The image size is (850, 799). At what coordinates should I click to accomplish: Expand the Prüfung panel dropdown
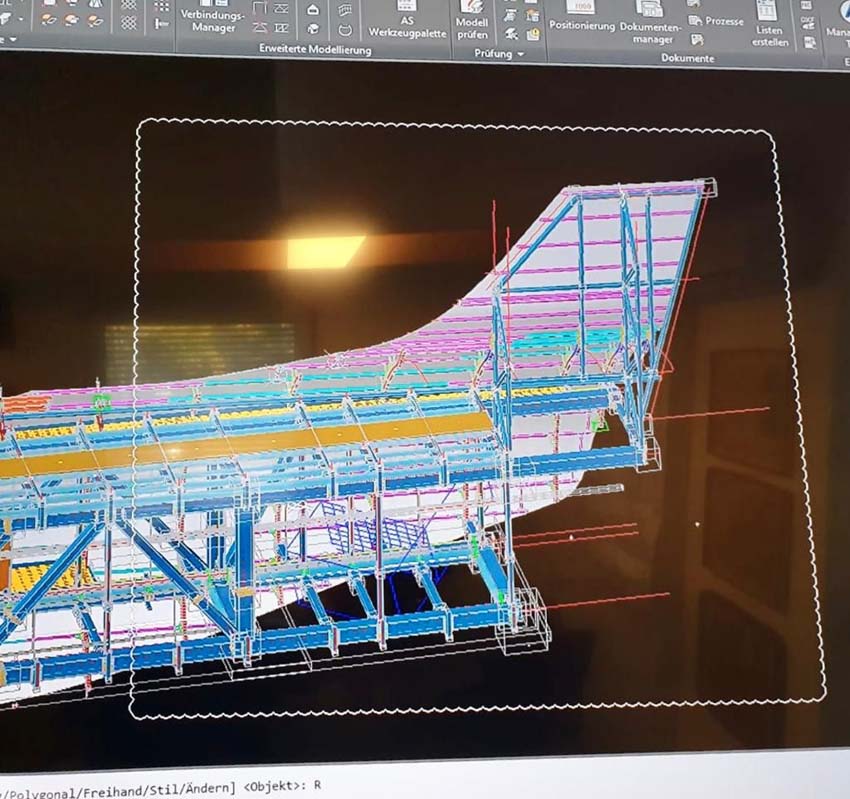(x=520, y=55)
